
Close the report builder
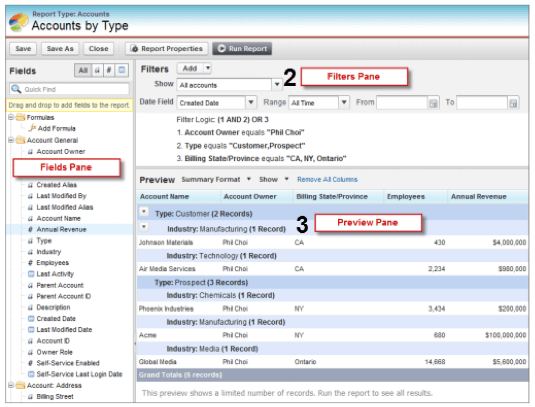tap(98, 48)
